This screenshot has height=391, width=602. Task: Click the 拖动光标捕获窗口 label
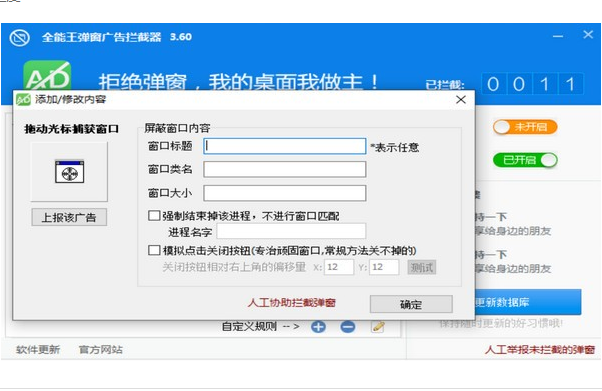pyautogui.click(x=72, y=129)
